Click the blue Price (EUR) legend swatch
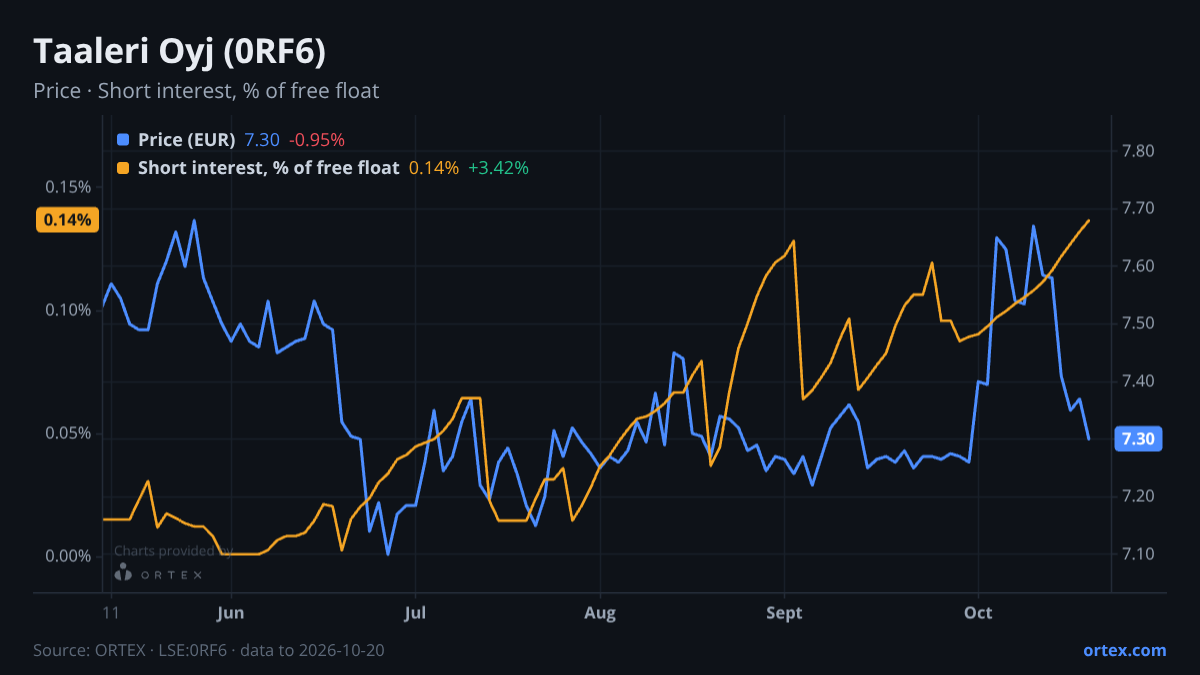Image resolution: width=1200 pixels, height=675 pixels. (x=123, y=140)
